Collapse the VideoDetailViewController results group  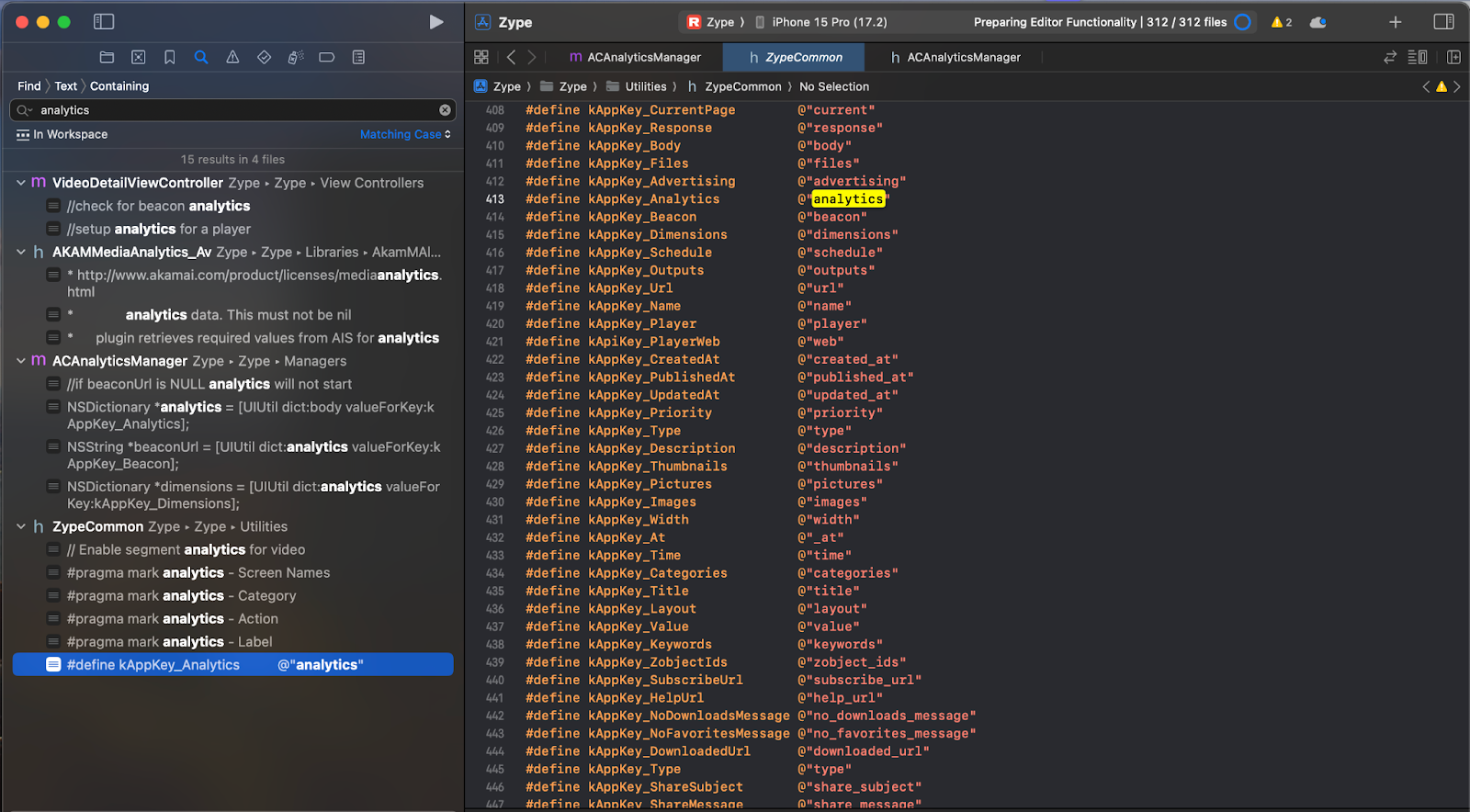coord(20,183)
